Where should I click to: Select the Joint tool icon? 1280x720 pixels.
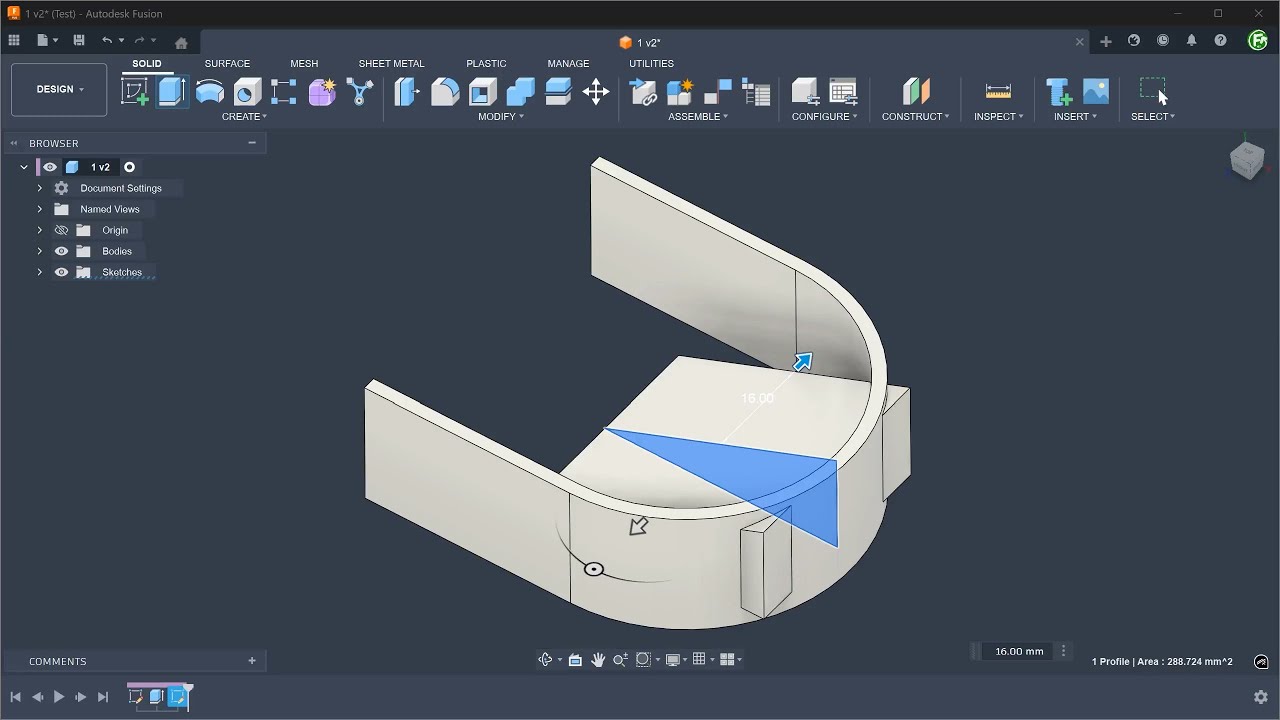click(x=718, y=92)
